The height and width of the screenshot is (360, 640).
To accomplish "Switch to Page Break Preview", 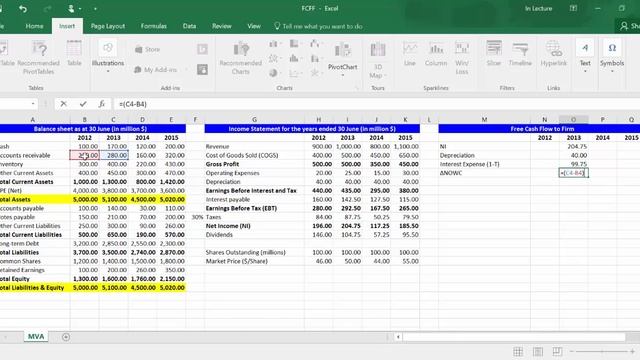I will 557,351.
